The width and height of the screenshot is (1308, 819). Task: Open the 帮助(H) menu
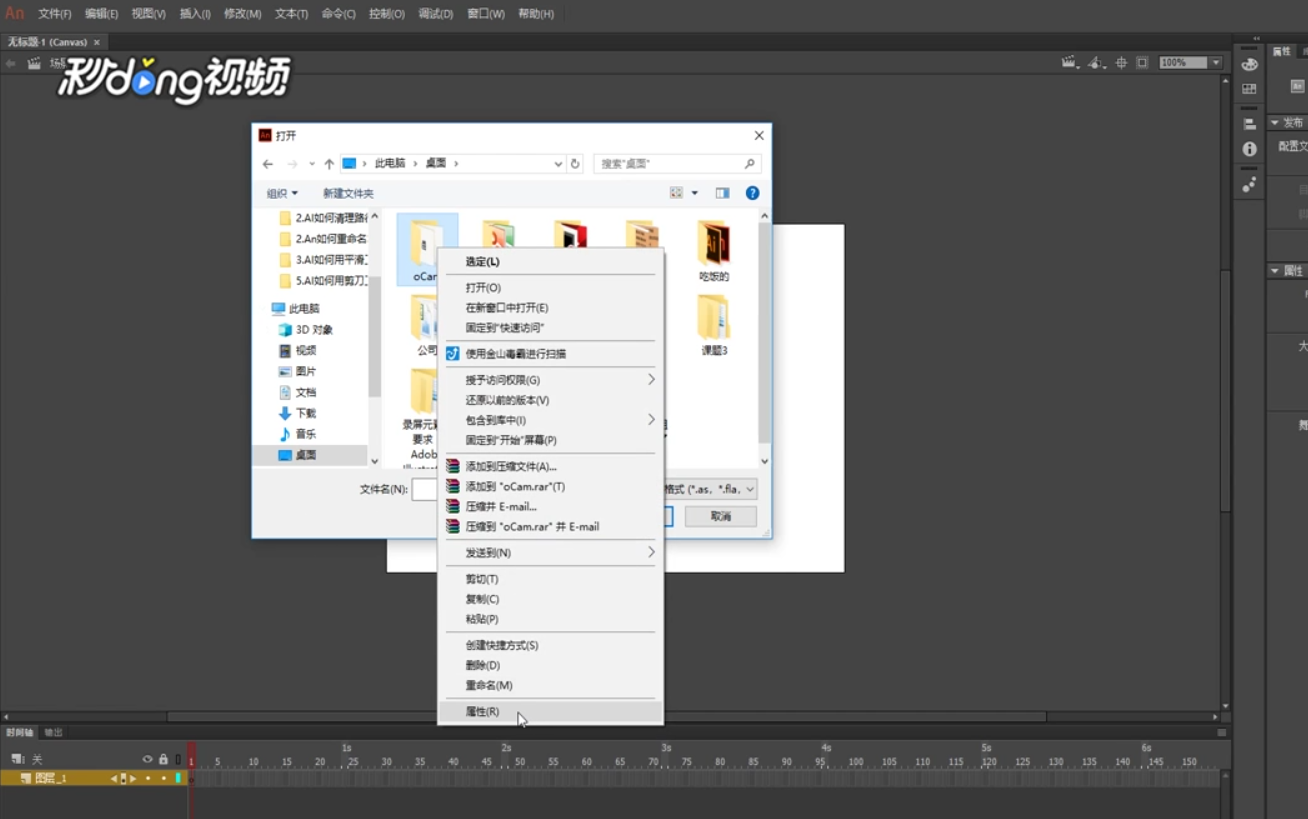(536, 14)
